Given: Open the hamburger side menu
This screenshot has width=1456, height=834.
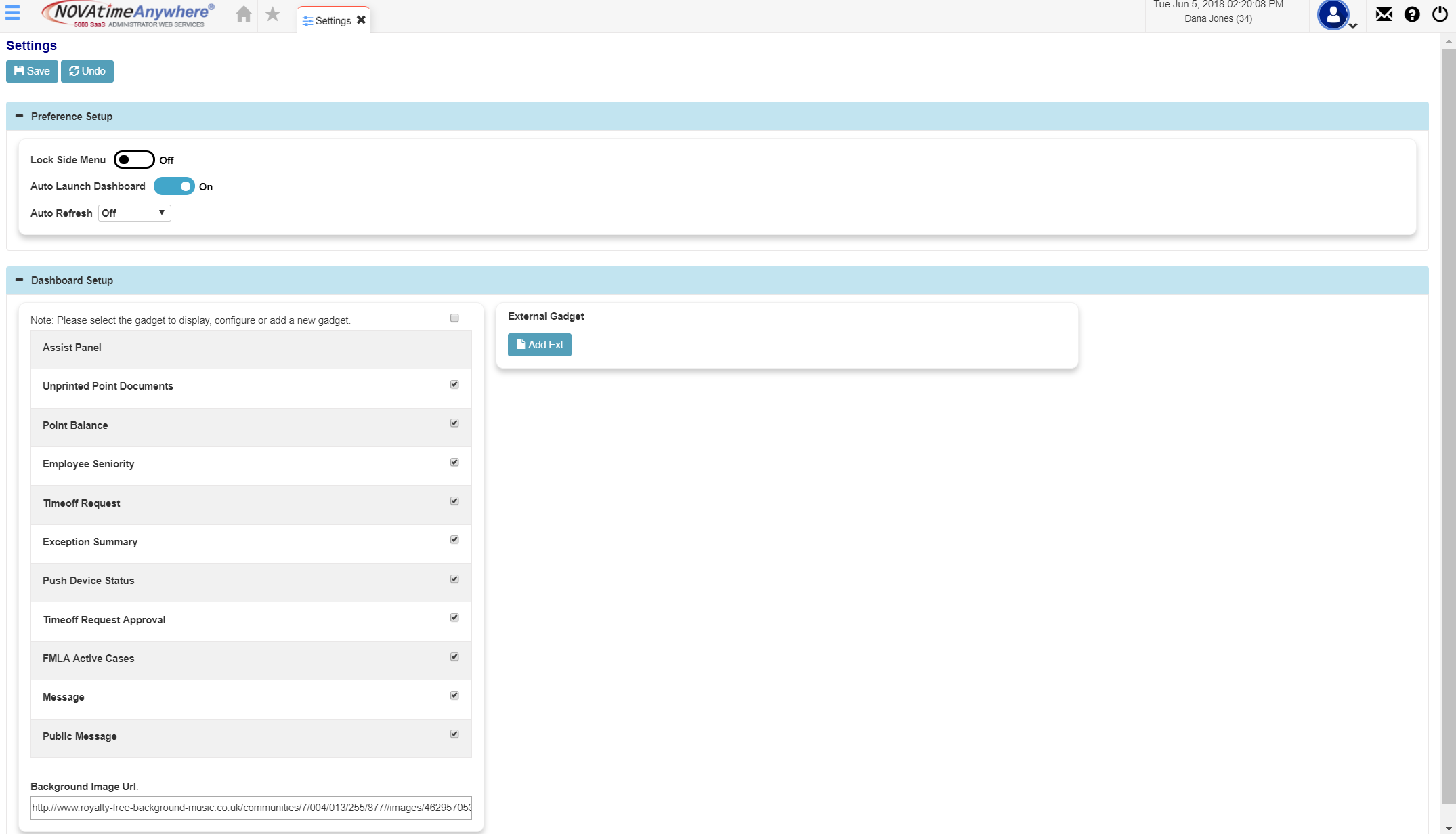Looking at the screenshot, I should point(12,12).
